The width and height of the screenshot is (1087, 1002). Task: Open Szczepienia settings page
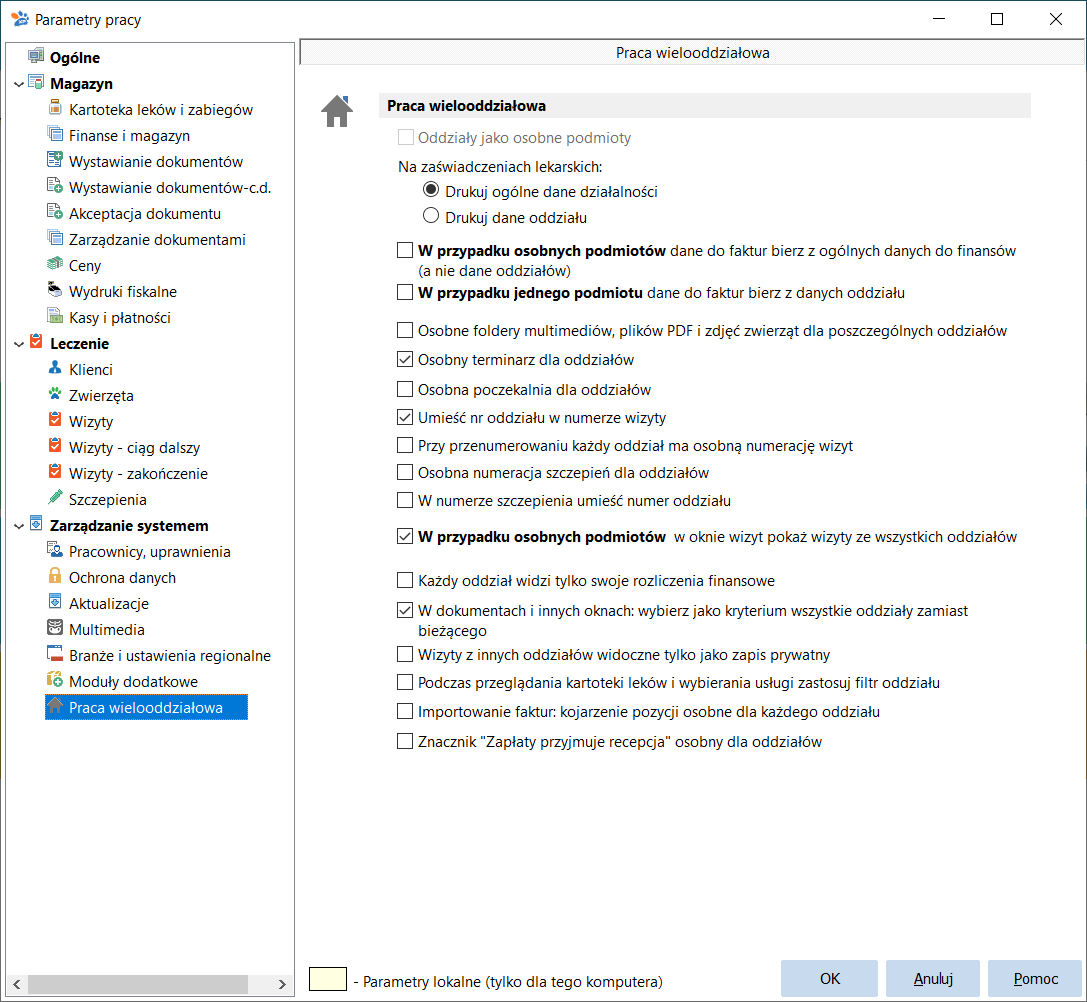107,499
